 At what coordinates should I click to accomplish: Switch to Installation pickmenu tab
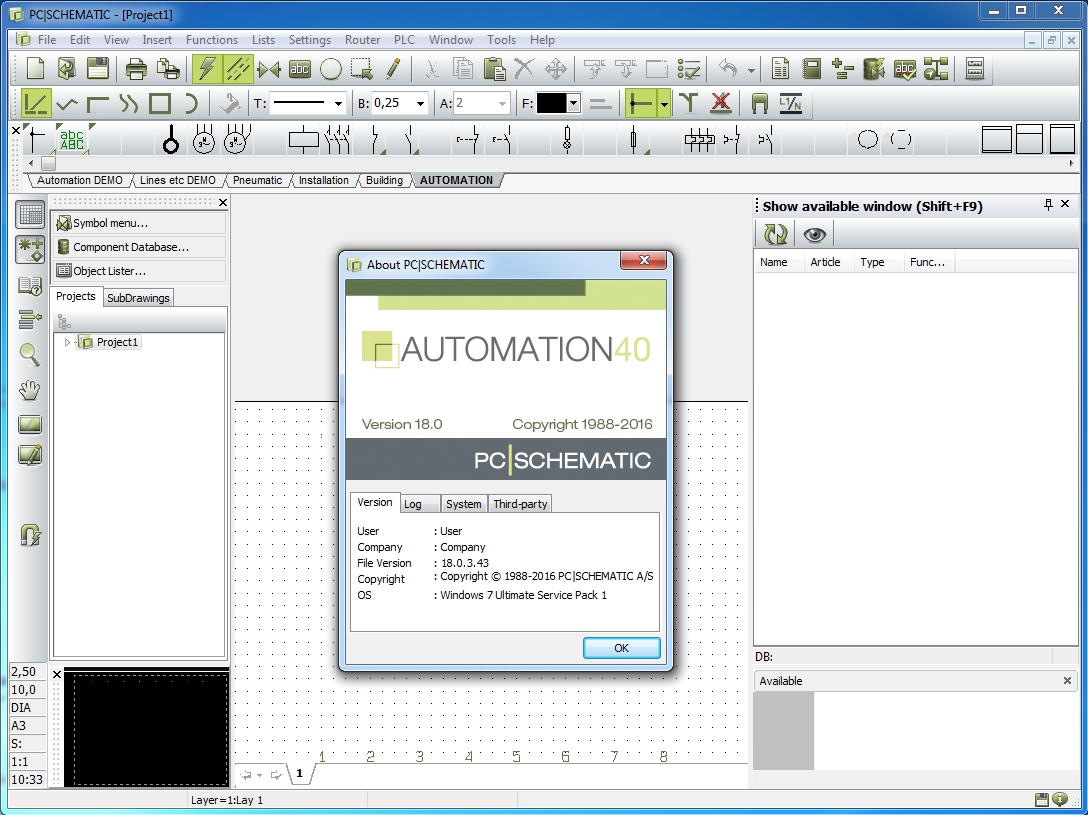(x=323, y=180)
